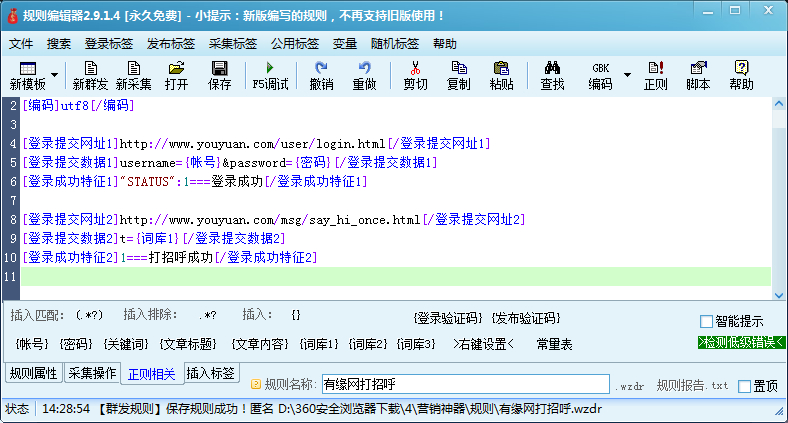
Task: Insert {帐号} variable
Action: pos(32,344)
